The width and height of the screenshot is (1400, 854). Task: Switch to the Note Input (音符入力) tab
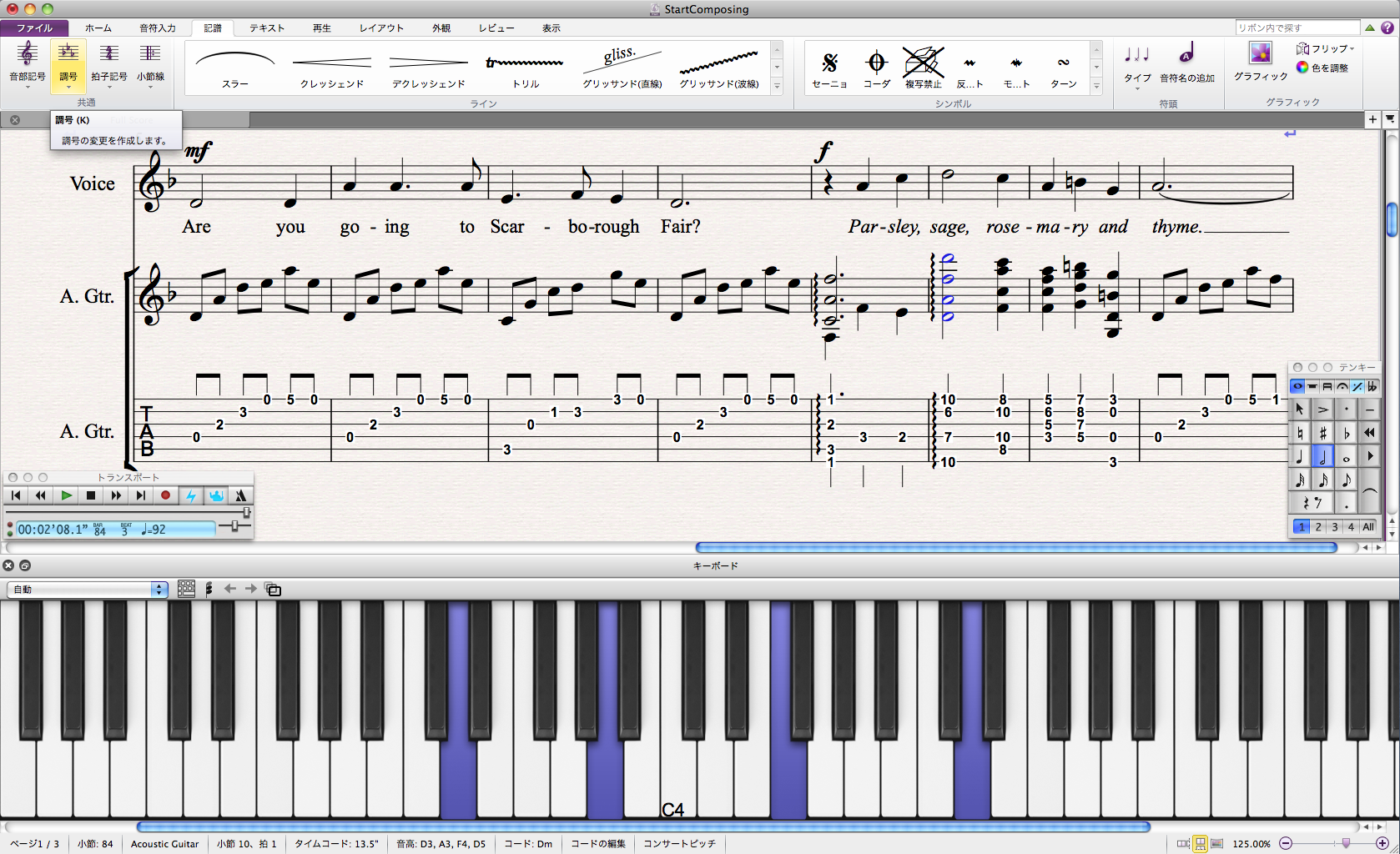click(158, 28)
